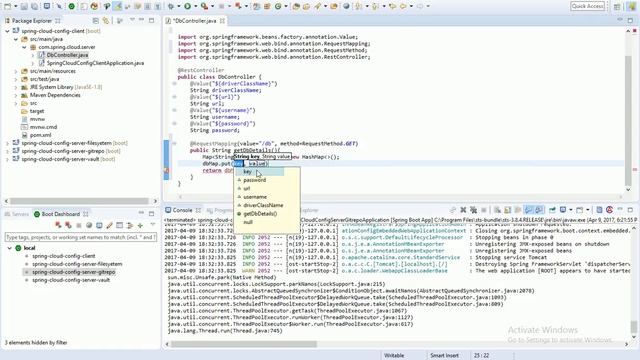Launch Debug with the bug toolbar icon
This screenshot has width=640, height=360.
click(171, 6)
